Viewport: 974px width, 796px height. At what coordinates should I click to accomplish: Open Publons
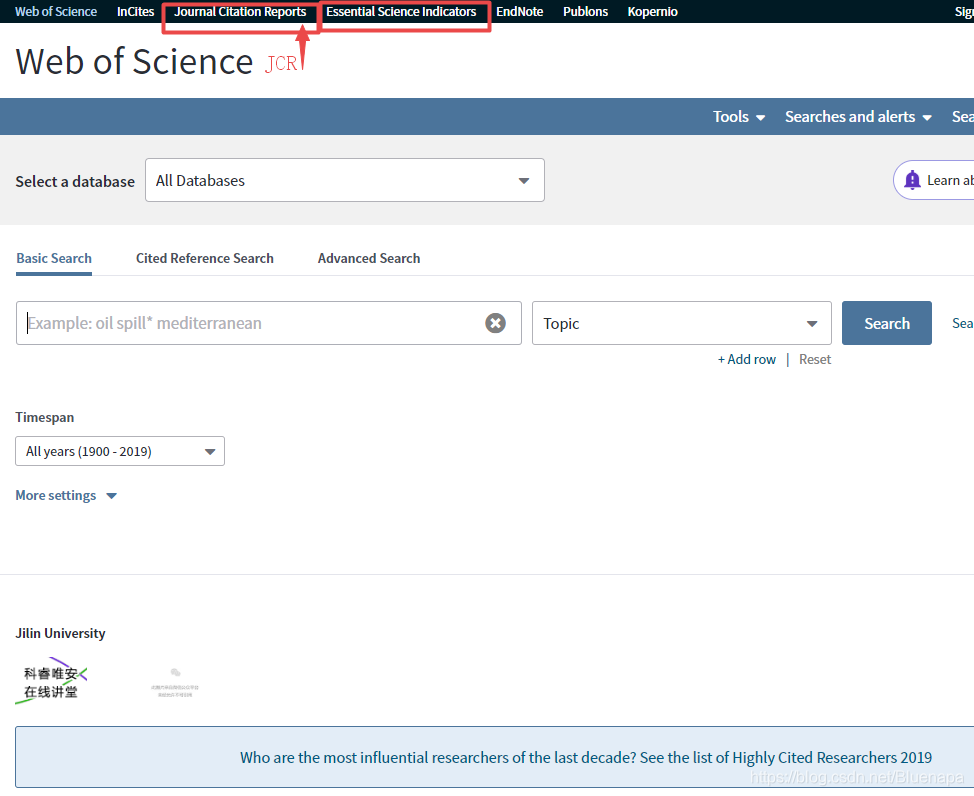585,11
